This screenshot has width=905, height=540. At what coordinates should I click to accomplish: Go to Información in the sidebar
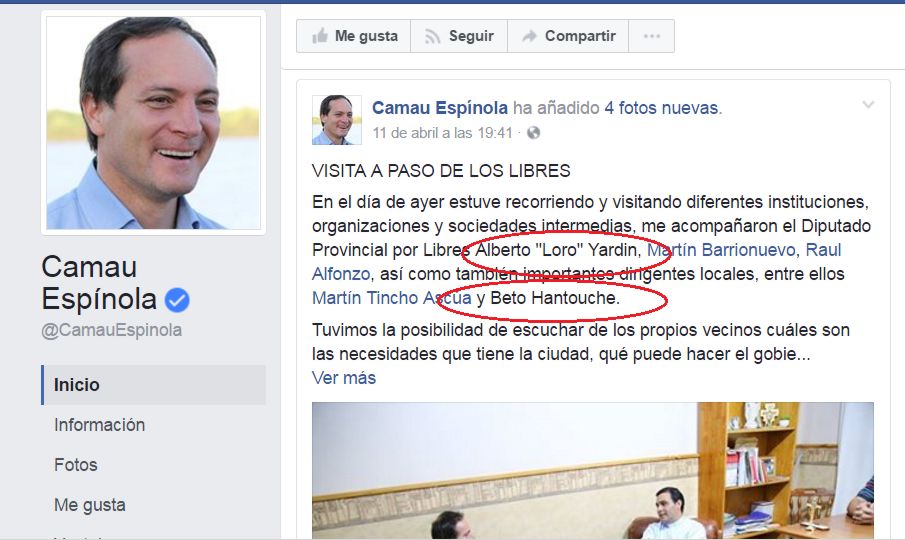[x=99, y=425]
